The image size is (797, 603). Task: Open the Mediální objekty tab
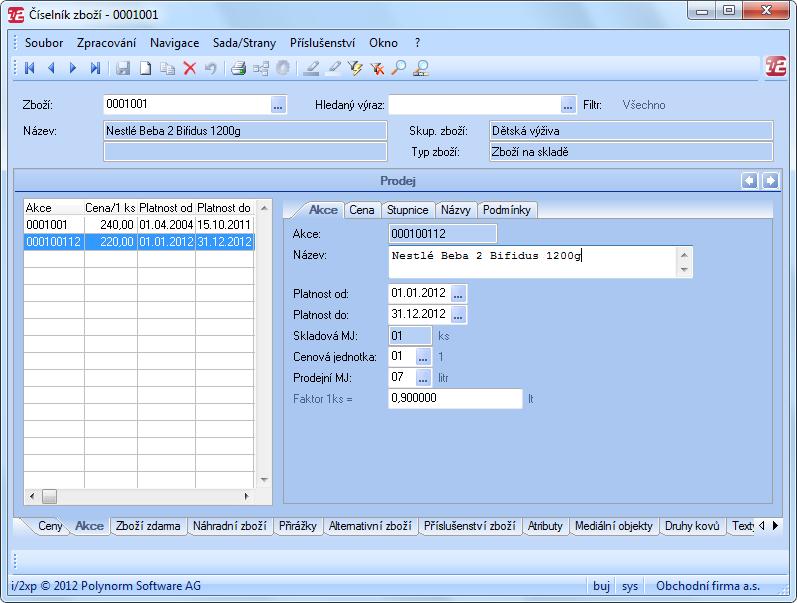pos(614,526)
